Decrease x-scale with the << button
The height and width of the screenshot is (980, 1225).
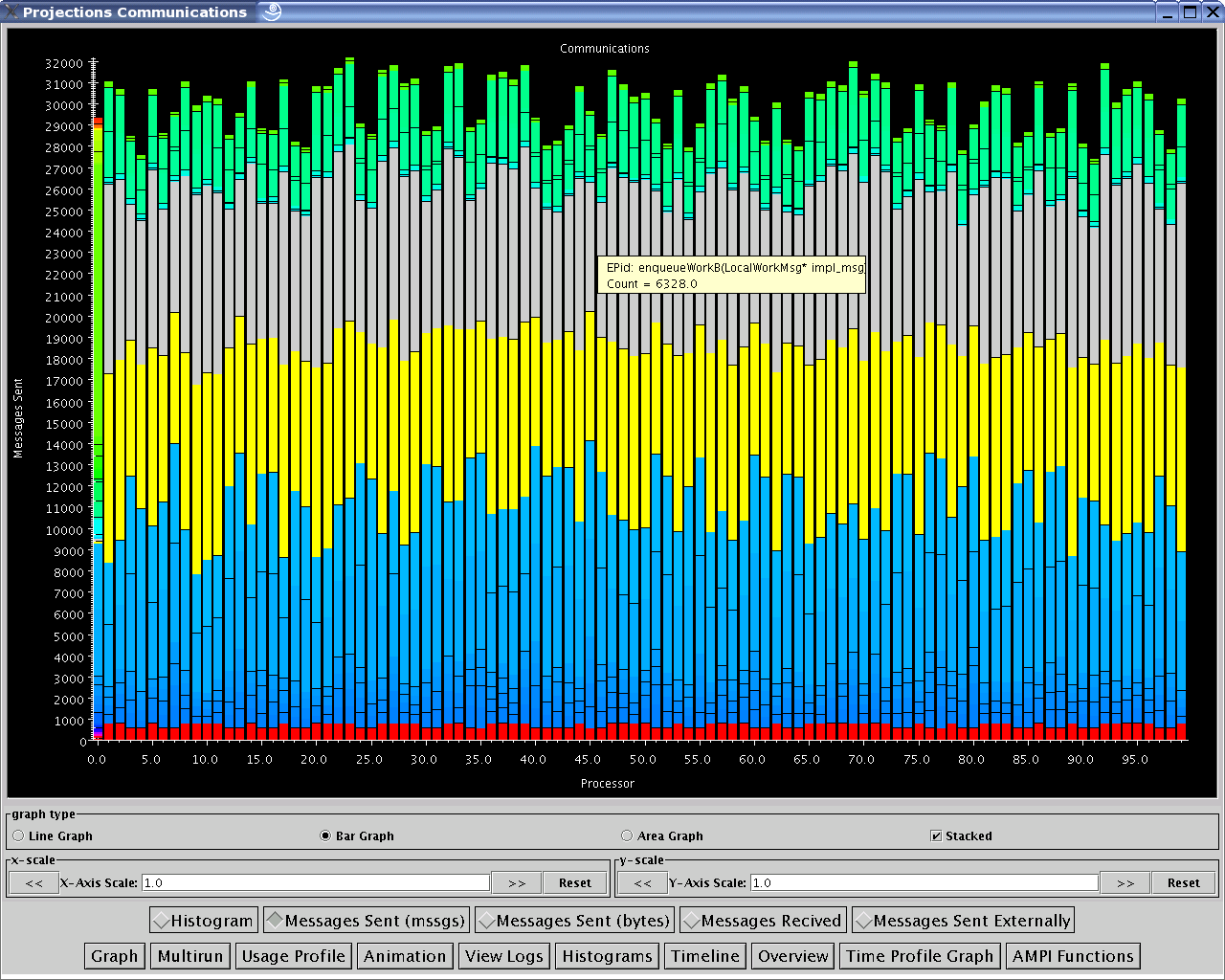tap(33, 882)
